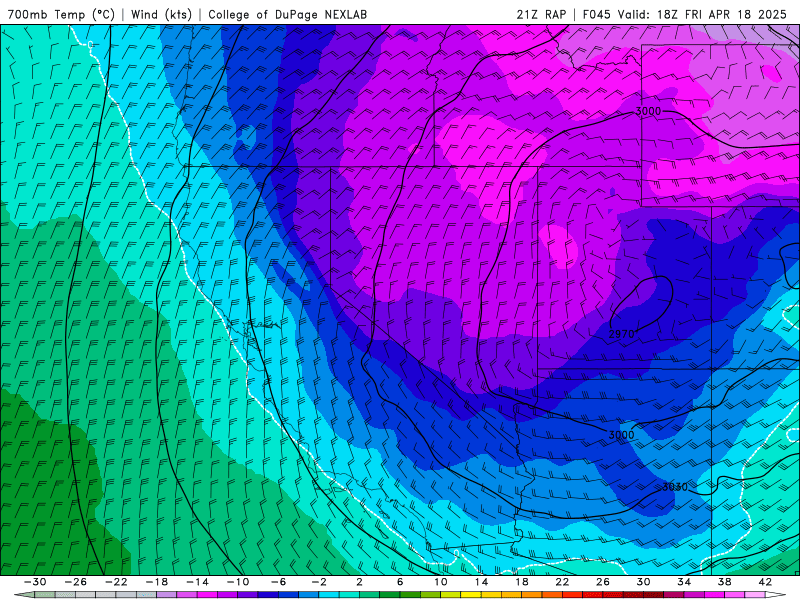This screenshot has width=800, height=600.
Task: Click the '-2' color scale value
Action: [x=319, y=582]
